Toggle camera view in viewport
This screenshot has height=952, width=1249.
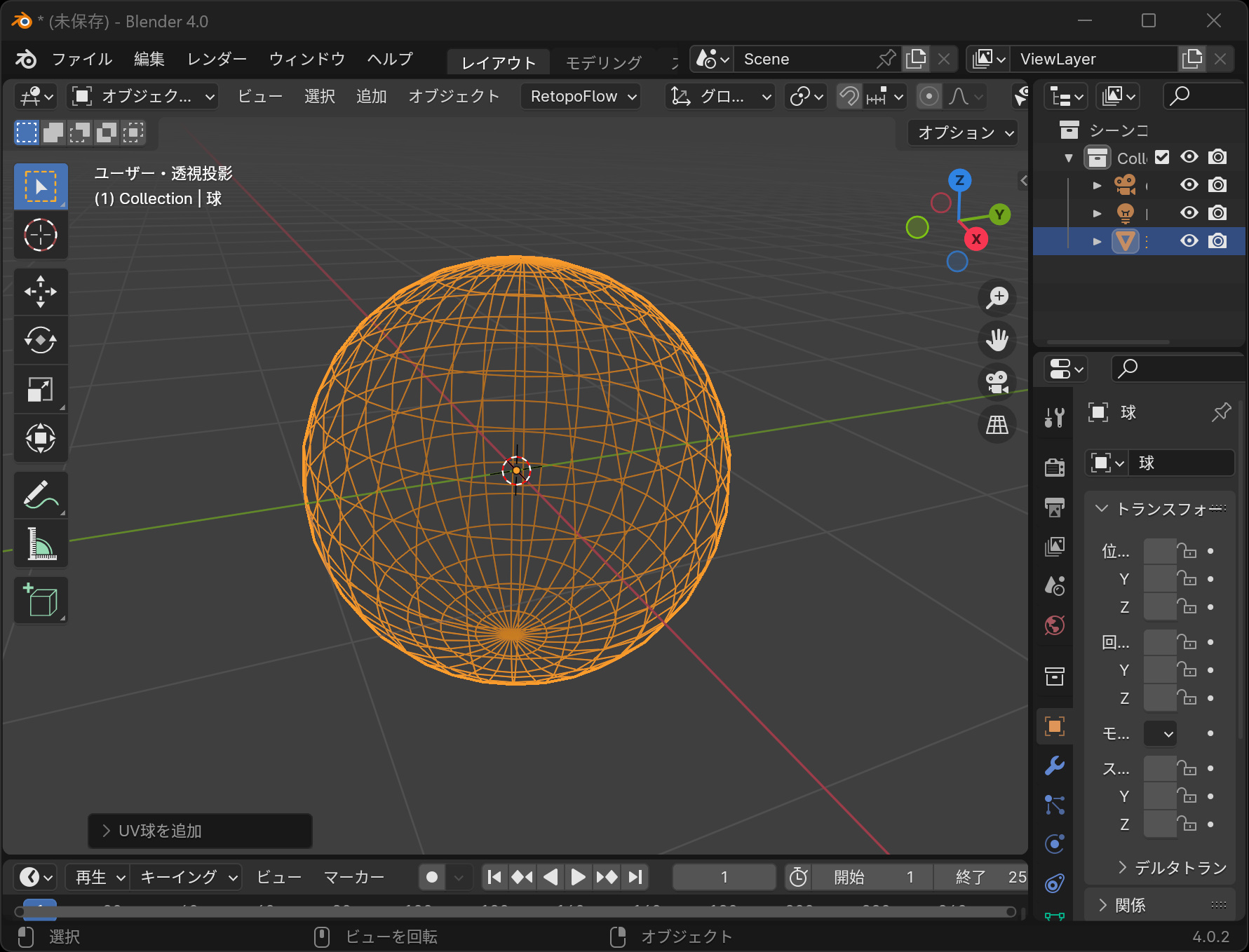(x=997, y=382)
